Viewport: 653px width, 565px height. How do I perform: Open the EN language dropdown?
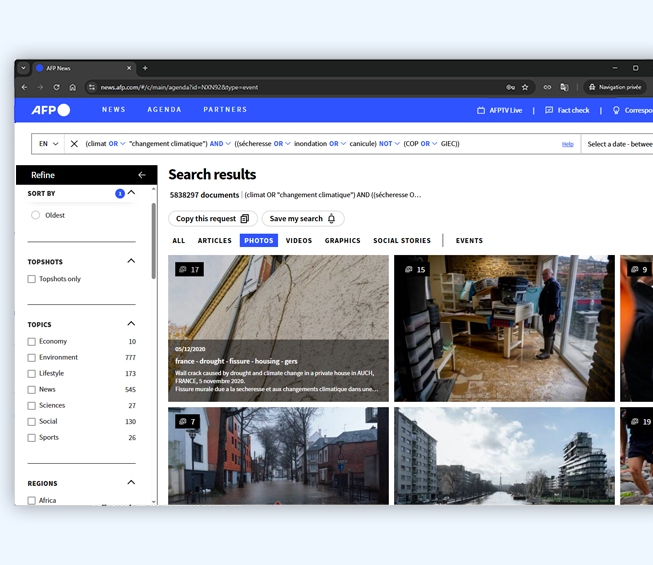48,144
